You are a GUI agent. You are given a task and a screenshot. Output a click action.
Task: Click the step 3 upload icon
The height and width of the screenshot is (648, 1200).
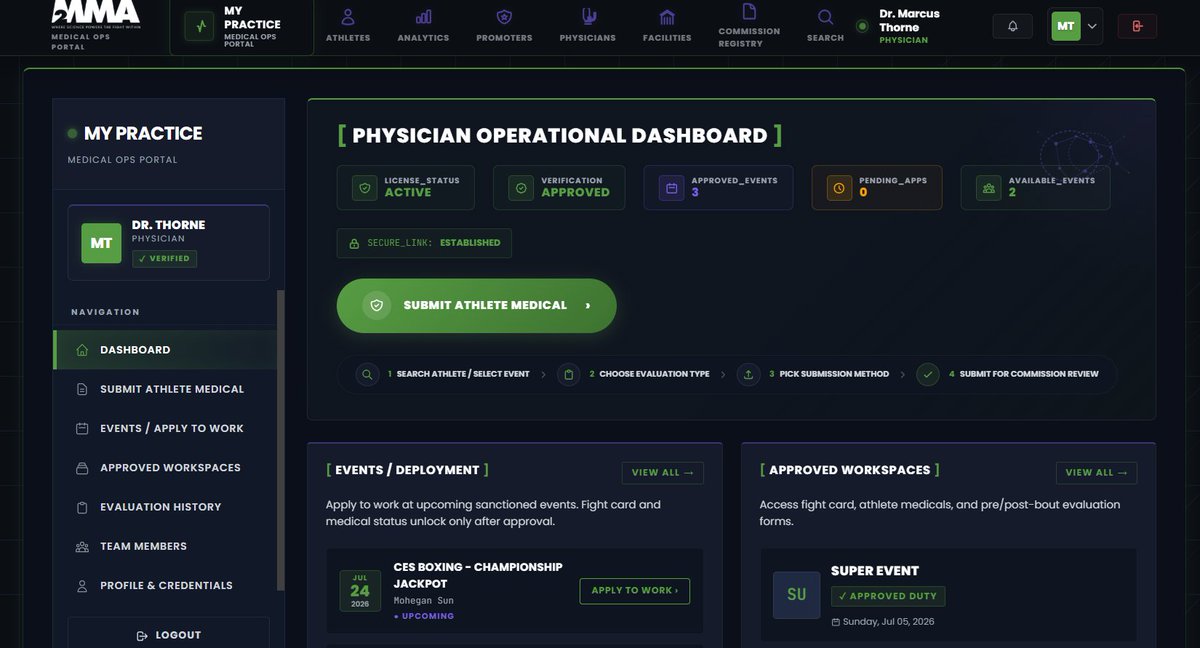748,374
